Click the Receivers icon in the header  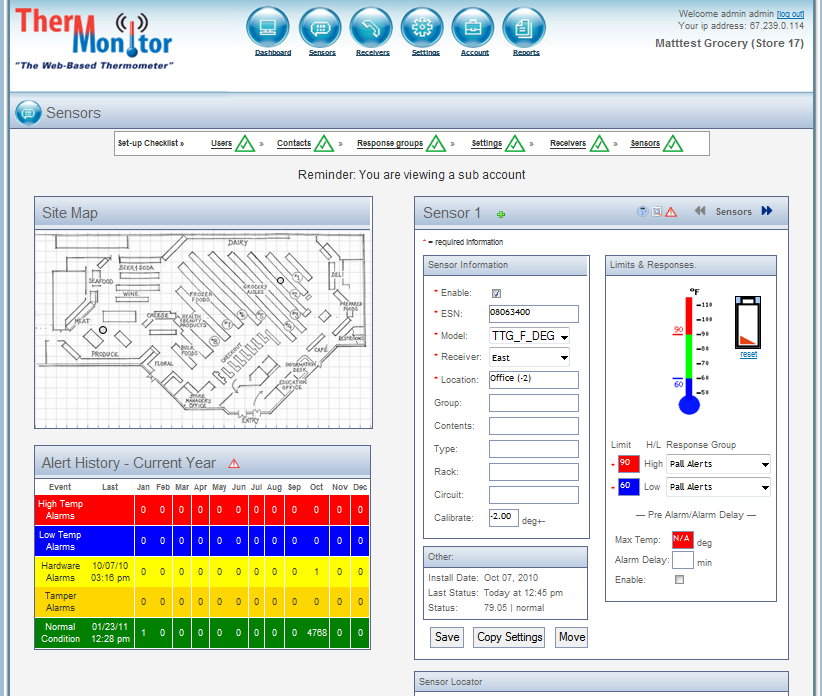click(371, 27)
